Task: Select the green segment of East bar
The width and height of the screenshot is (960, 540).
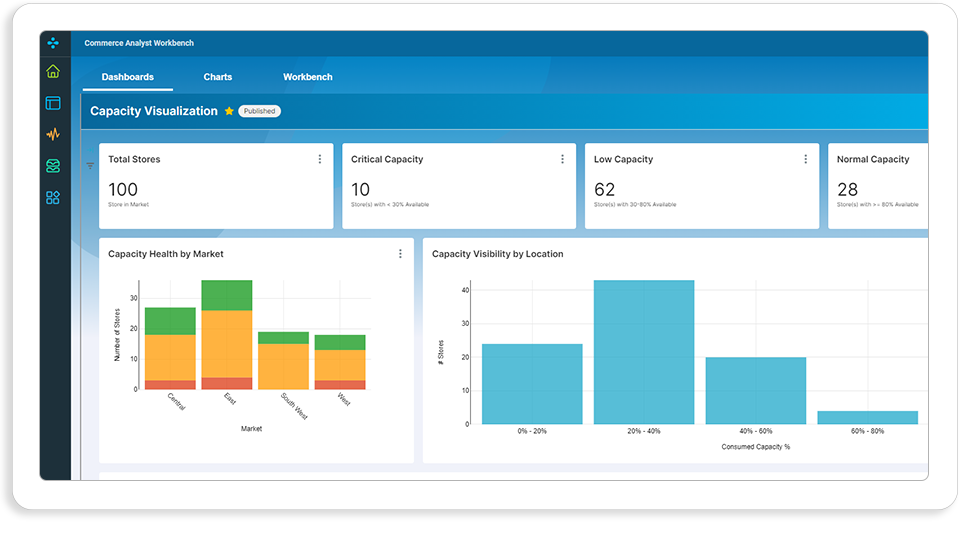Action: [227, 295]
